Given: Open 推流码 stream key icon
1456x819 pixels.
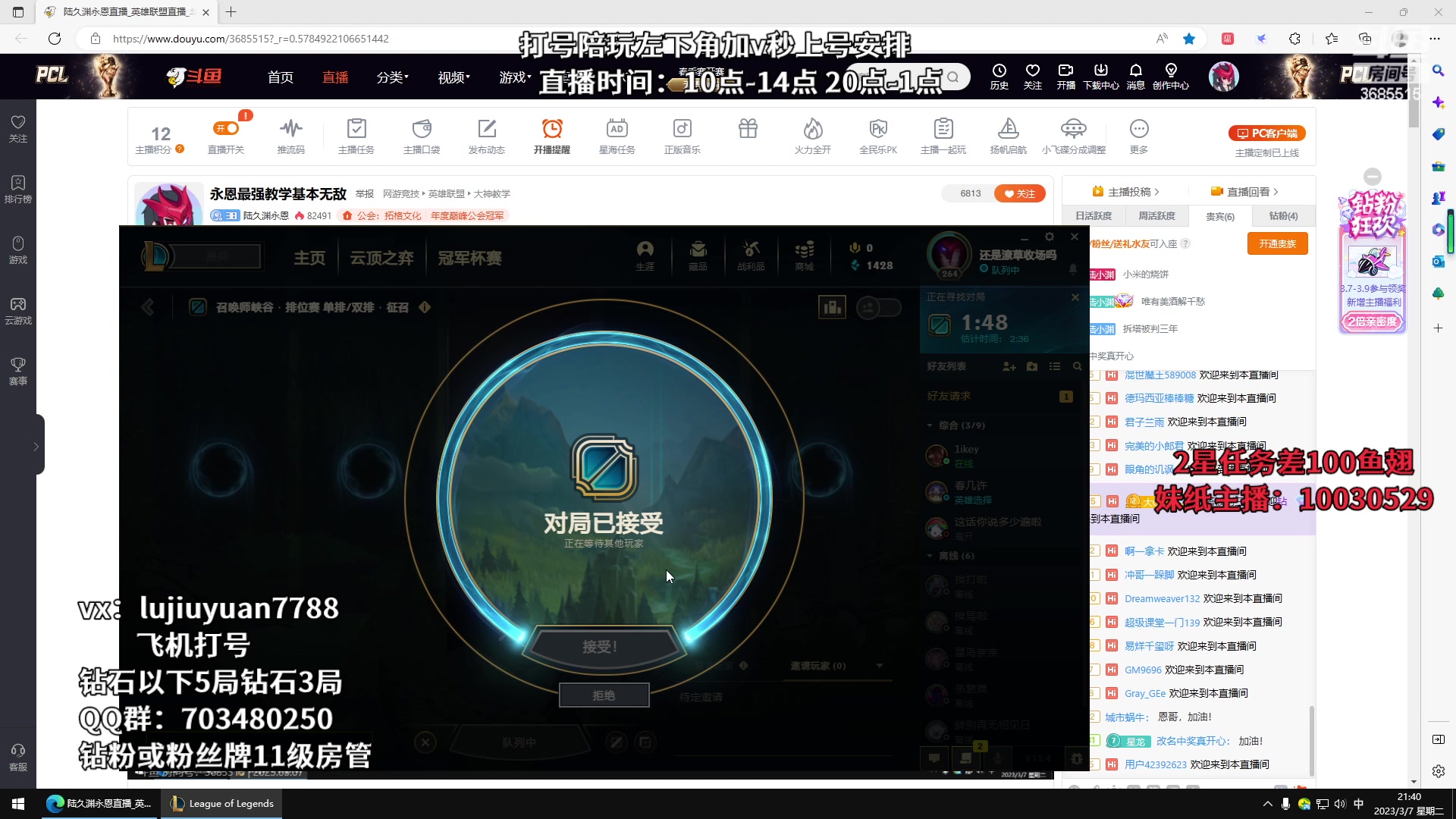Looking at the screenshot, I should (291, 136).
